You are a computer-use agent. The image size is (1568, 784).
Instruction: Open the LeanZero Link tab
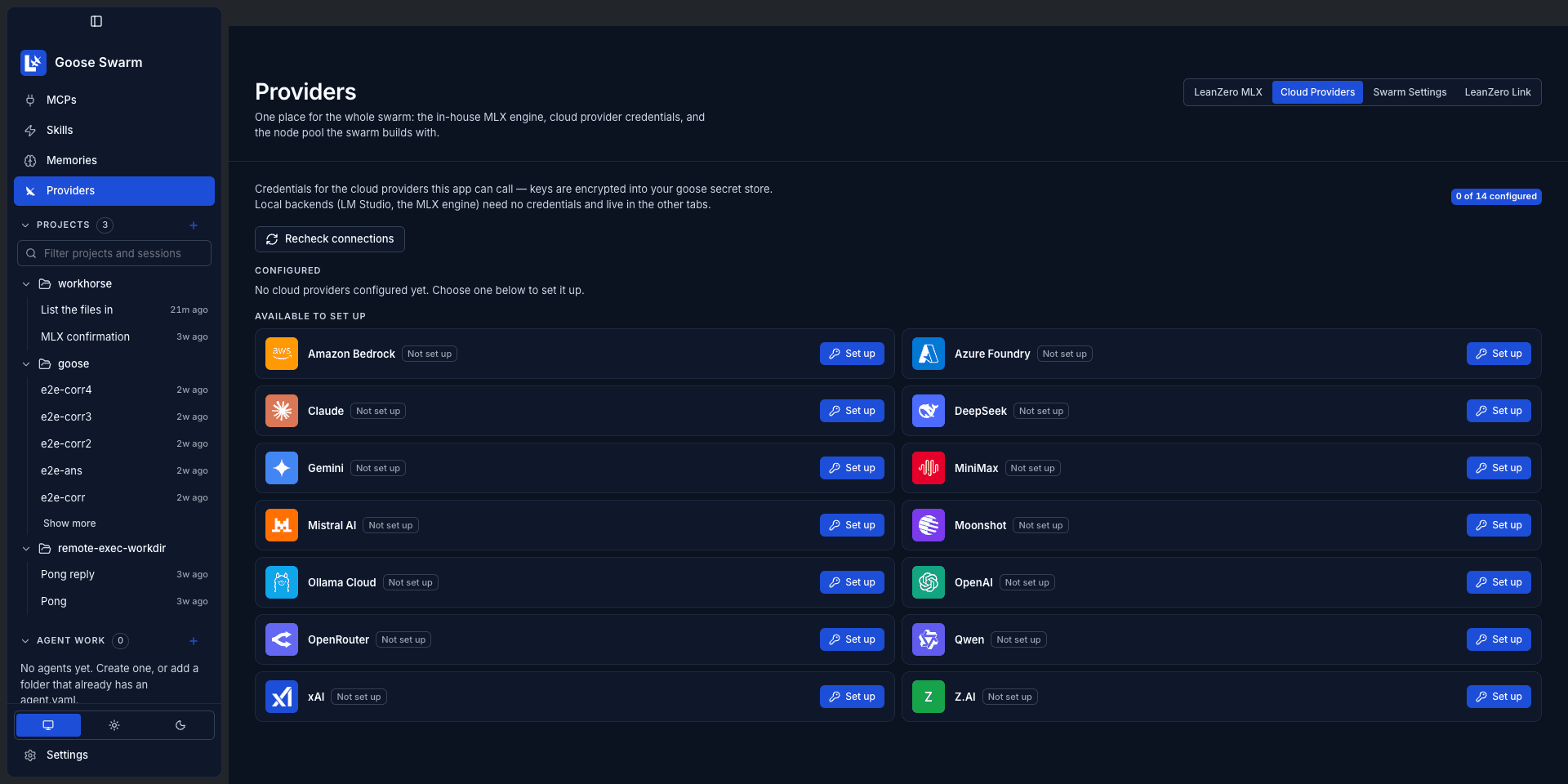[1498, 92]
